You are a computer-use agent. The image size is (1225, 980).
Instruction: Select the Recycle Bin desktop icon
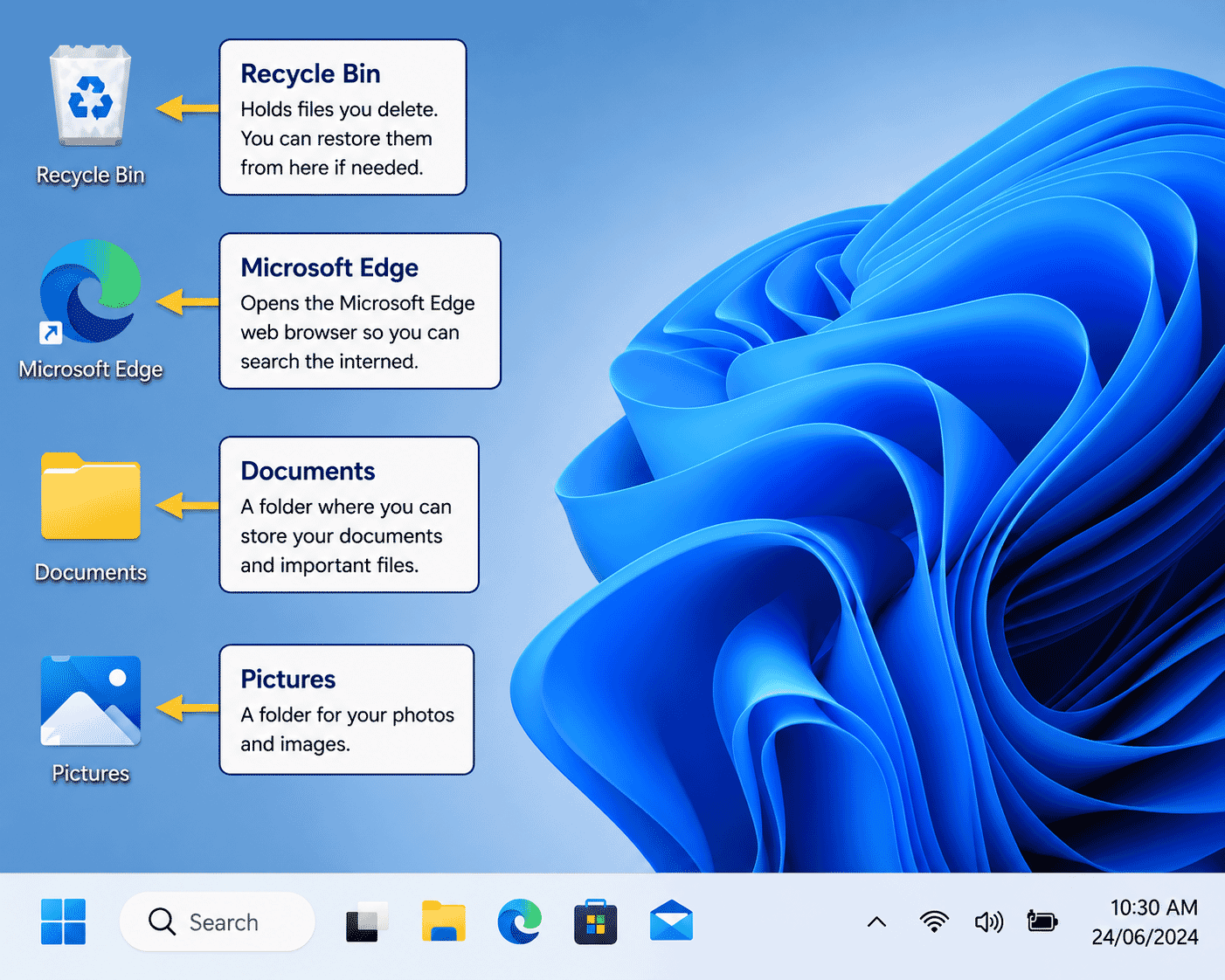90,95
